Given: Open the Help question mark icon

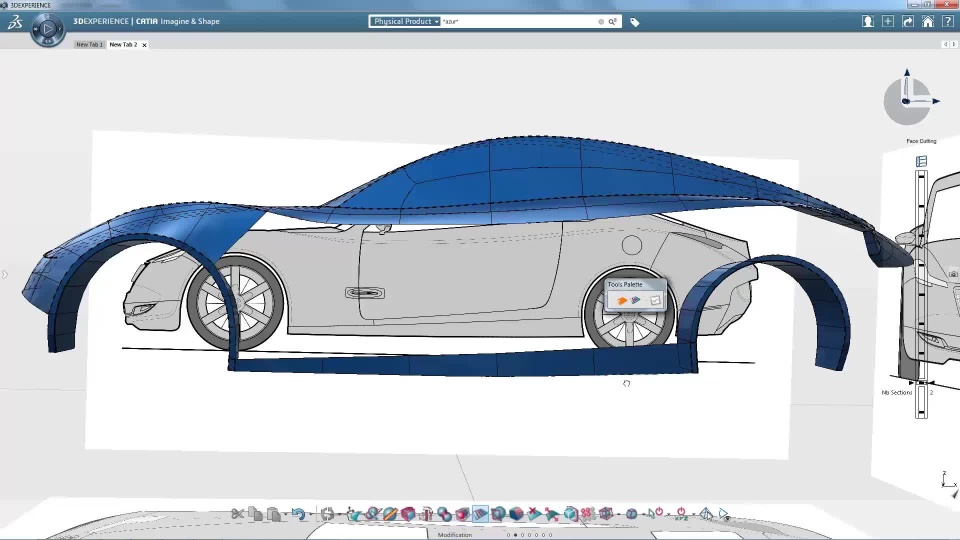Looking at the screenshot, I should click(x=946, y=21).
